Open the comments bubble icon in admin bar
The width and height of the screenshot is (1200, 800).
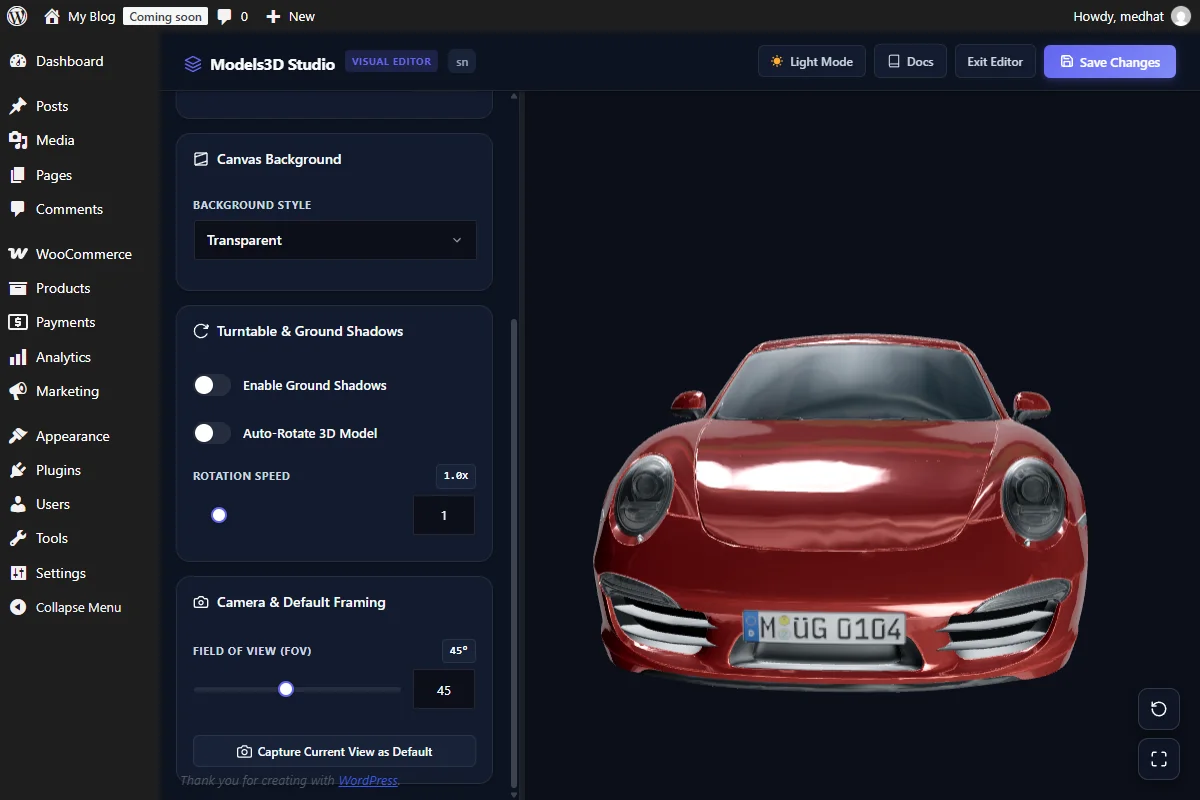click(x=225, y=16)
